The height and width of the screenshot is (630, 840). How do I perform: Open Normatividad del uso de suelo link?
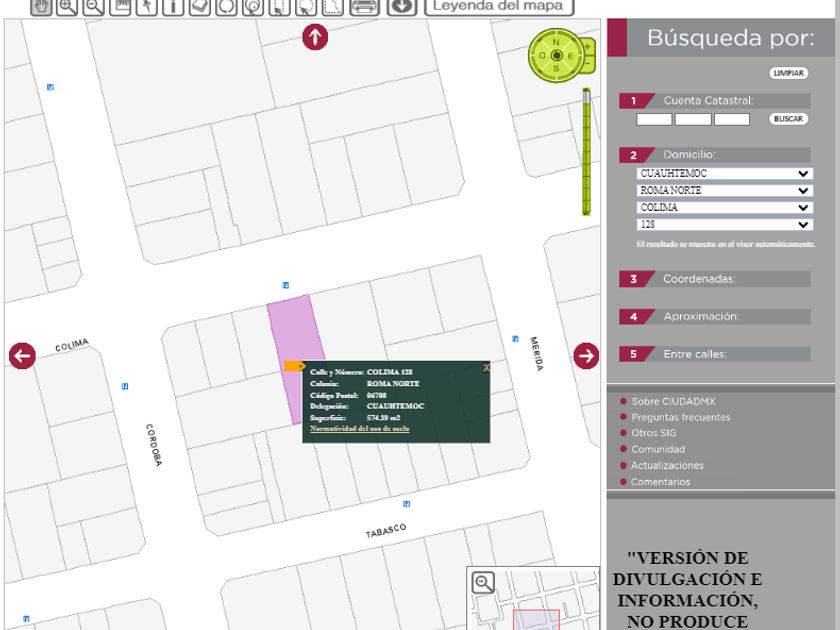tap(359, 429)
